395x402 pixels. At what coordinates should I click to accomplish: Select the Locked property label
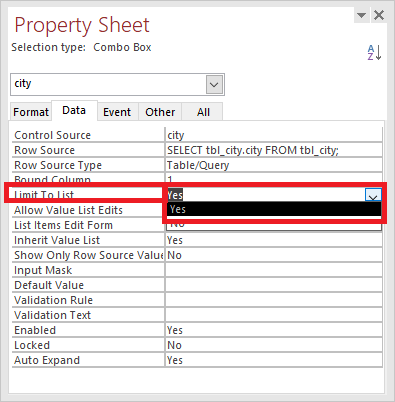(x=32, y=345)
